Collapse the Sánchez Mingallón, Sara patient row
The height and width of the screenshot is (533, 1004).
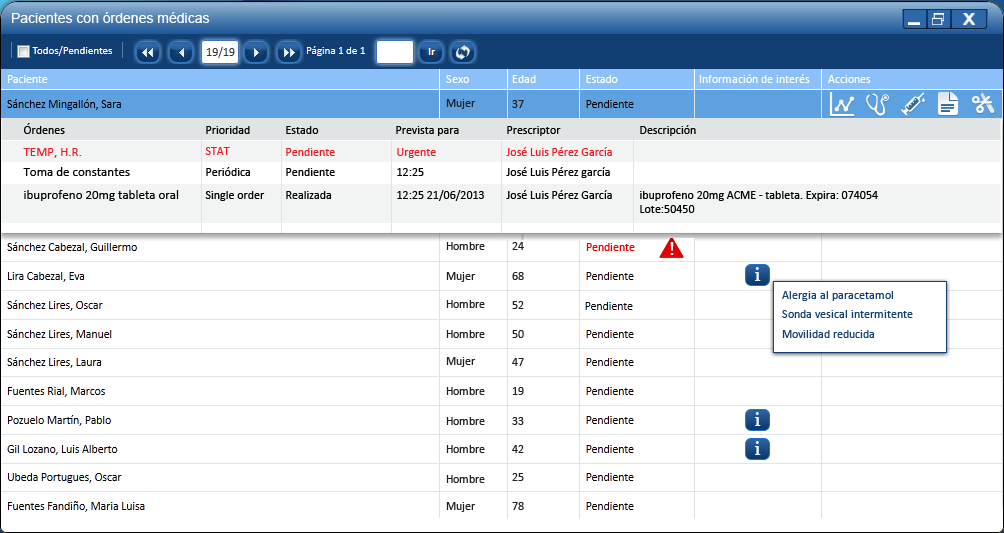coord(200,104)
